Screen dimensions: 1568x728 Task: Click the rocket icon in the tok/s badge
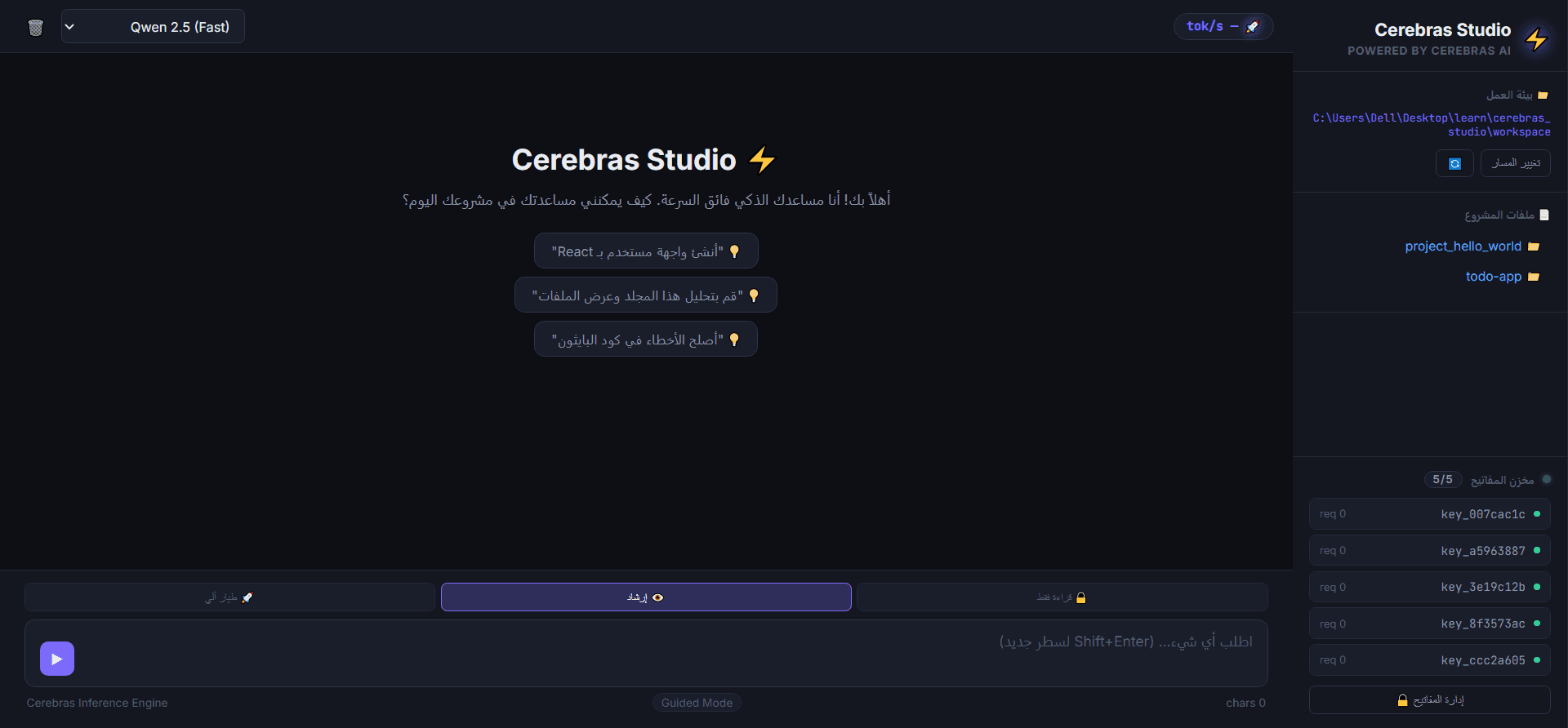(1252, 26)
